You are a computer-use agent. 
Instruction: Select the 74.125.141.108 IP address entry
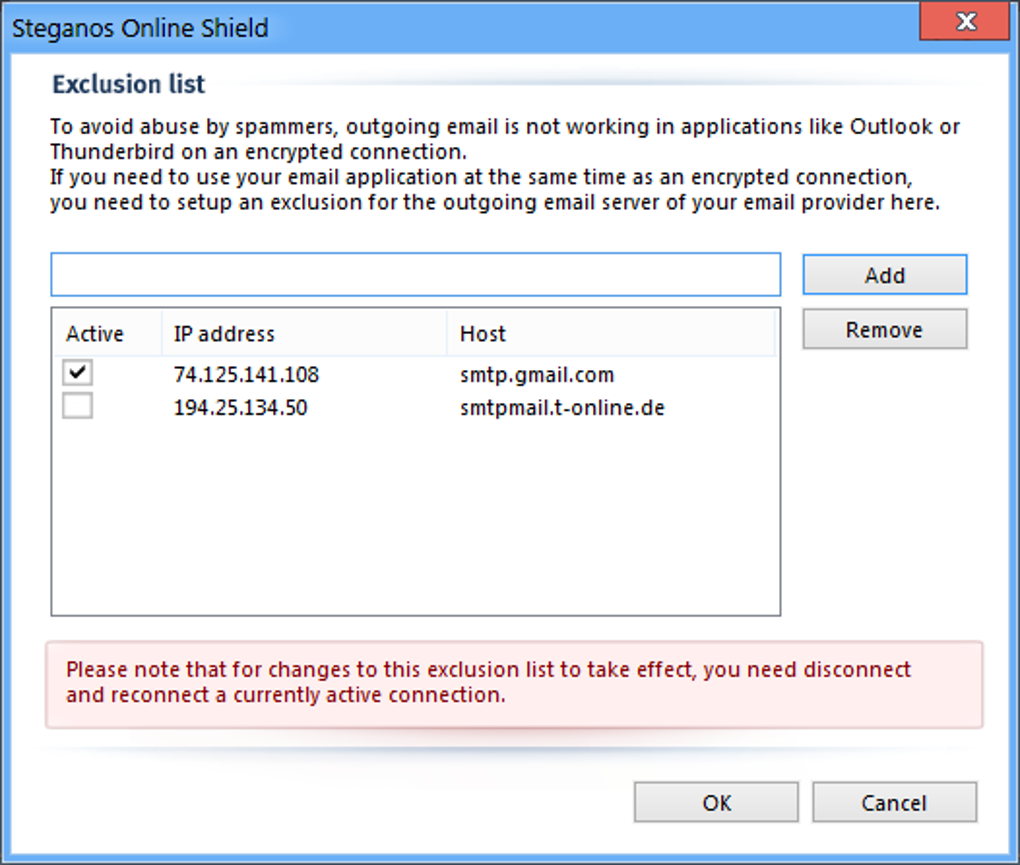pos(246,376)
